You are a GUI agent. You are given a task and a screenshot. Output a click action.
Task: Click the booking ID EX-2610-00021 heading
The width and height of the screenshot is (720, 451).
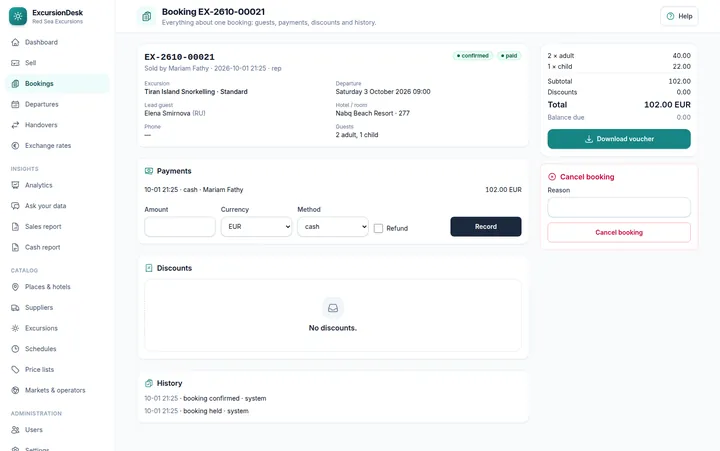point(179,57)
